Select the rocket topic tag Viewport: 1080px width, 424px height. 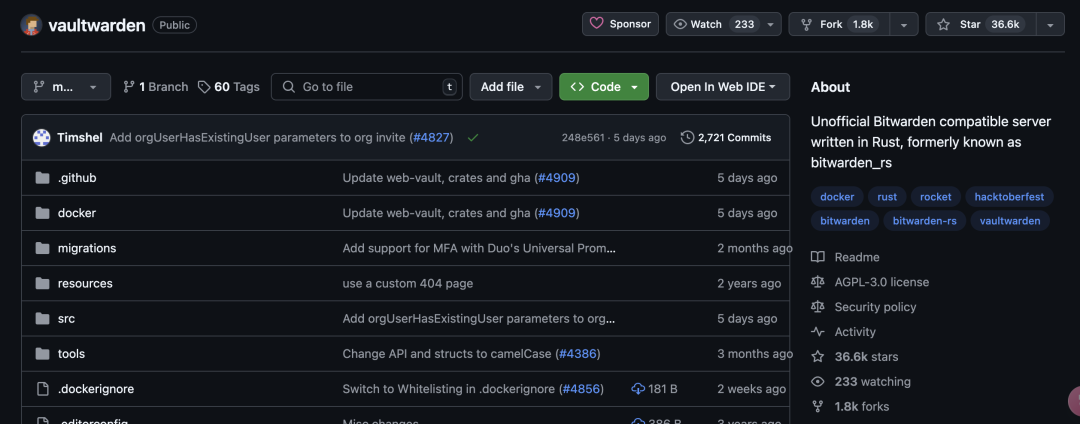point(935,197)
